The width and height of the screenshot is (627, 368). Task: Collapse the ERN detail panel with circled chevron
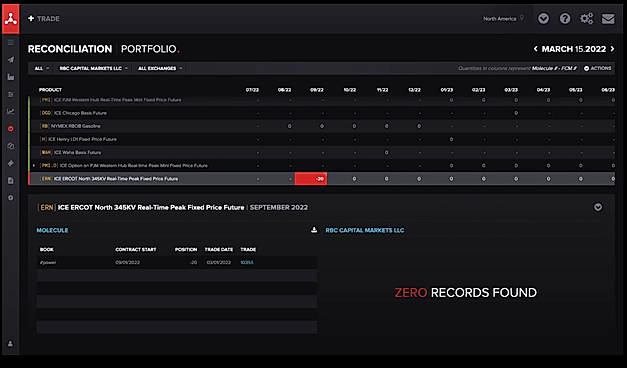click(598, 207)
